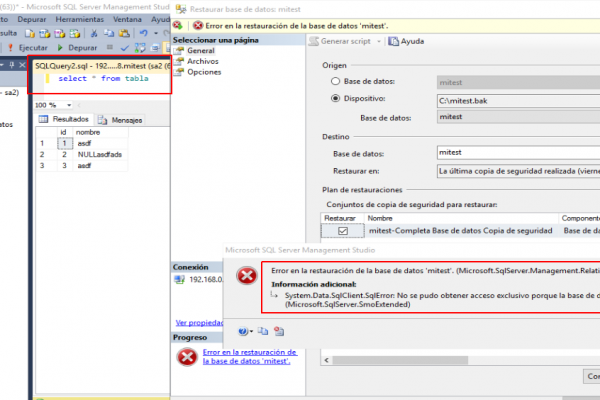Open the Generar script dropdown arrow
Image resolution: width=600 pixels, height=400 pixels.
coord(379,41)
